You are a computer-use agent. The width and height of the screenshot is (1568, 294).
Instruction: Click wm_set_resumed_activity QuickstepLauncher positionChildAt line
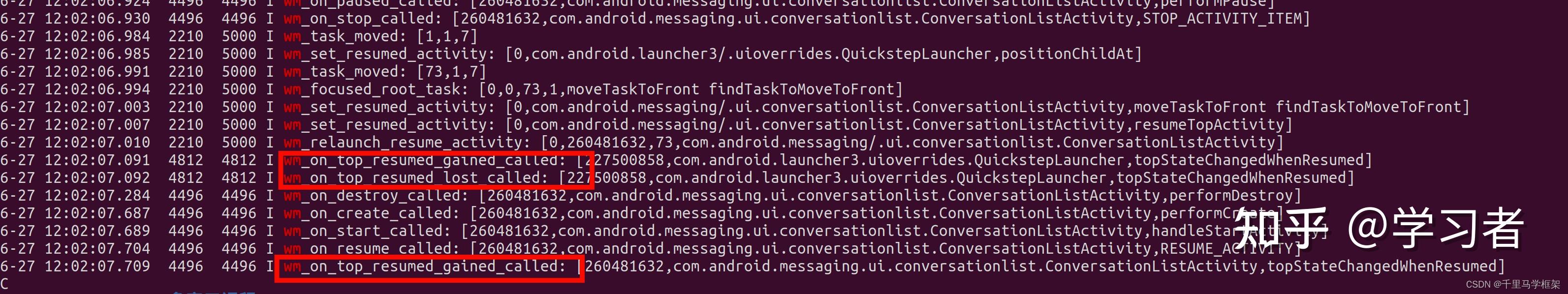coord(571,54)
